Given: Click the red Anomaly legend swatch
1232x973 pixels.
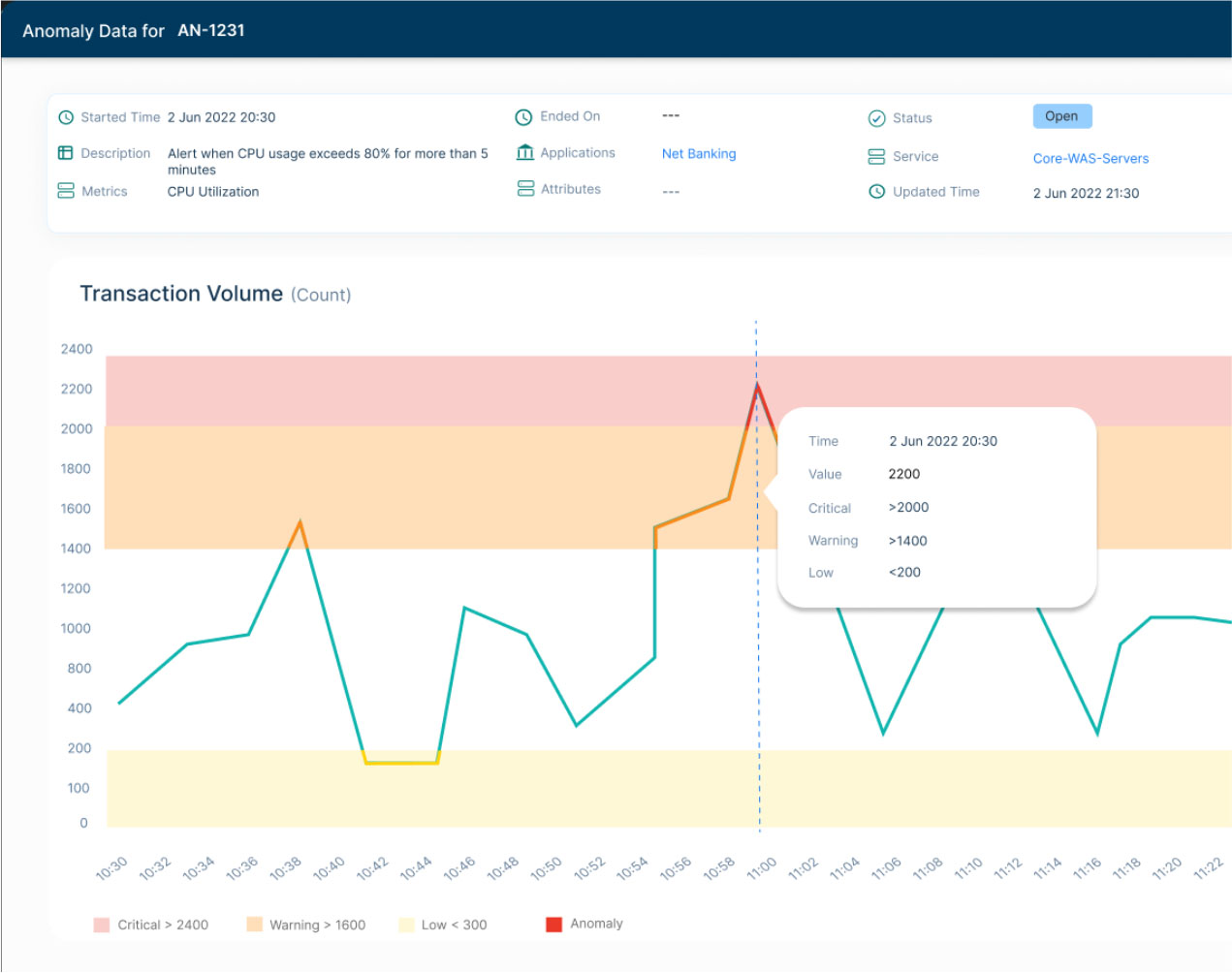Looking at the screenshot, I should pyautogui.click(x=554, y=925).
